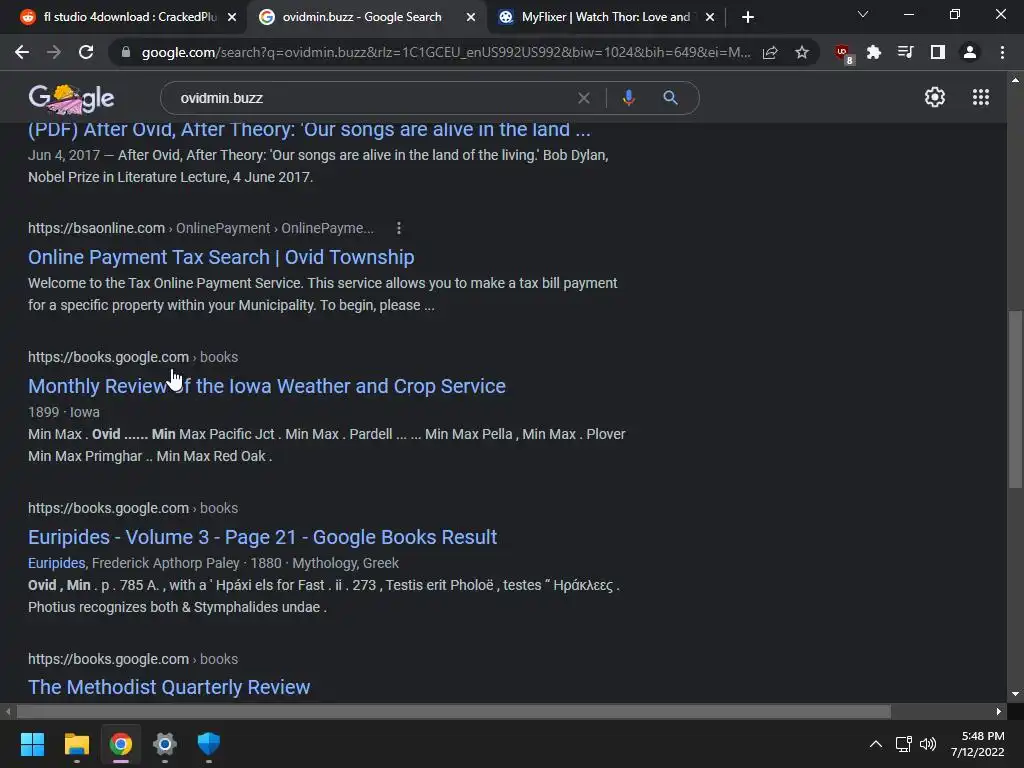Switch to MyFlixer Thor: Love and tab

[605, 17]
